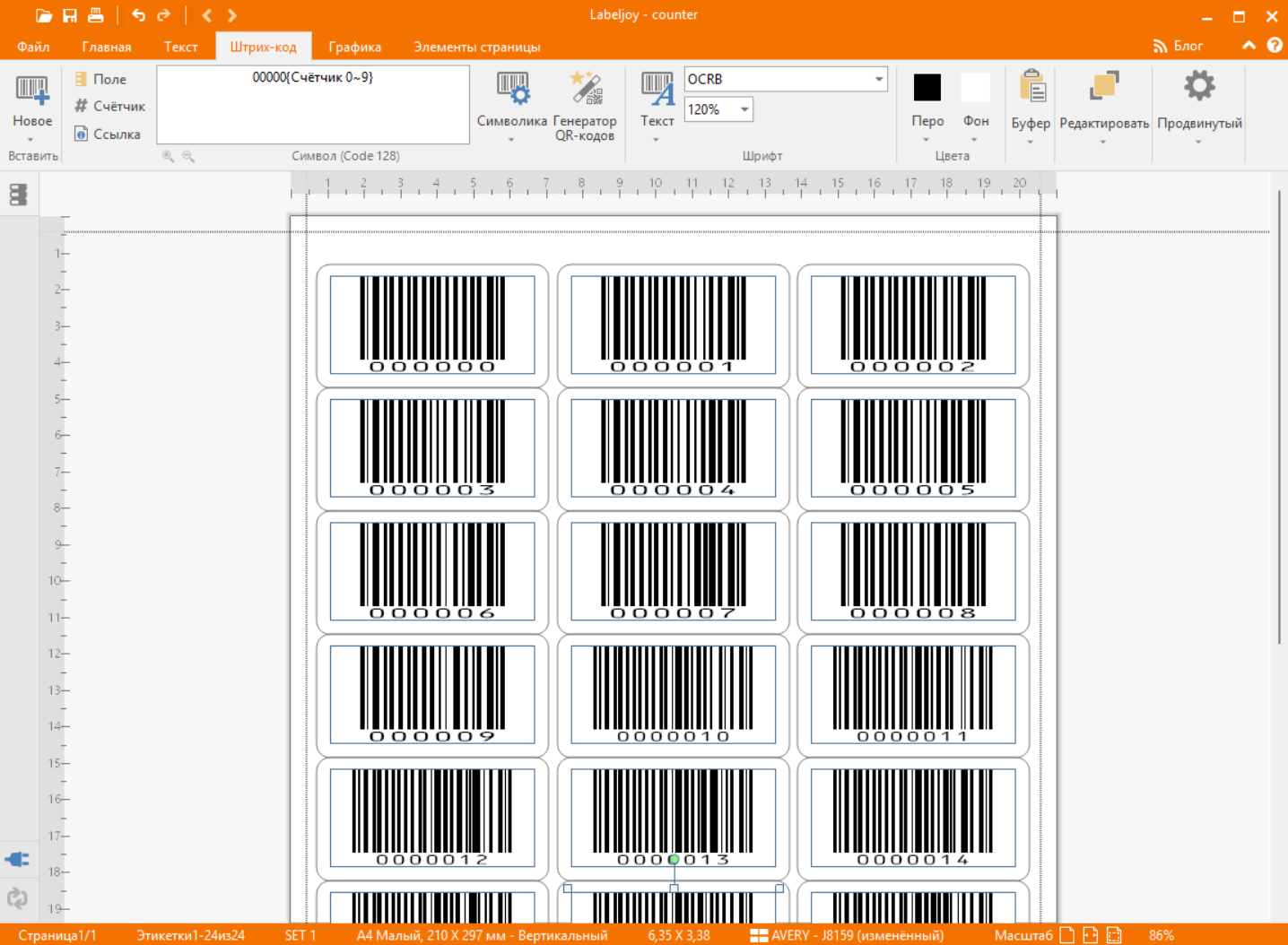Click the Буфер clipboard icon
Screen dimensions: 1288x945
point(1031,88)
